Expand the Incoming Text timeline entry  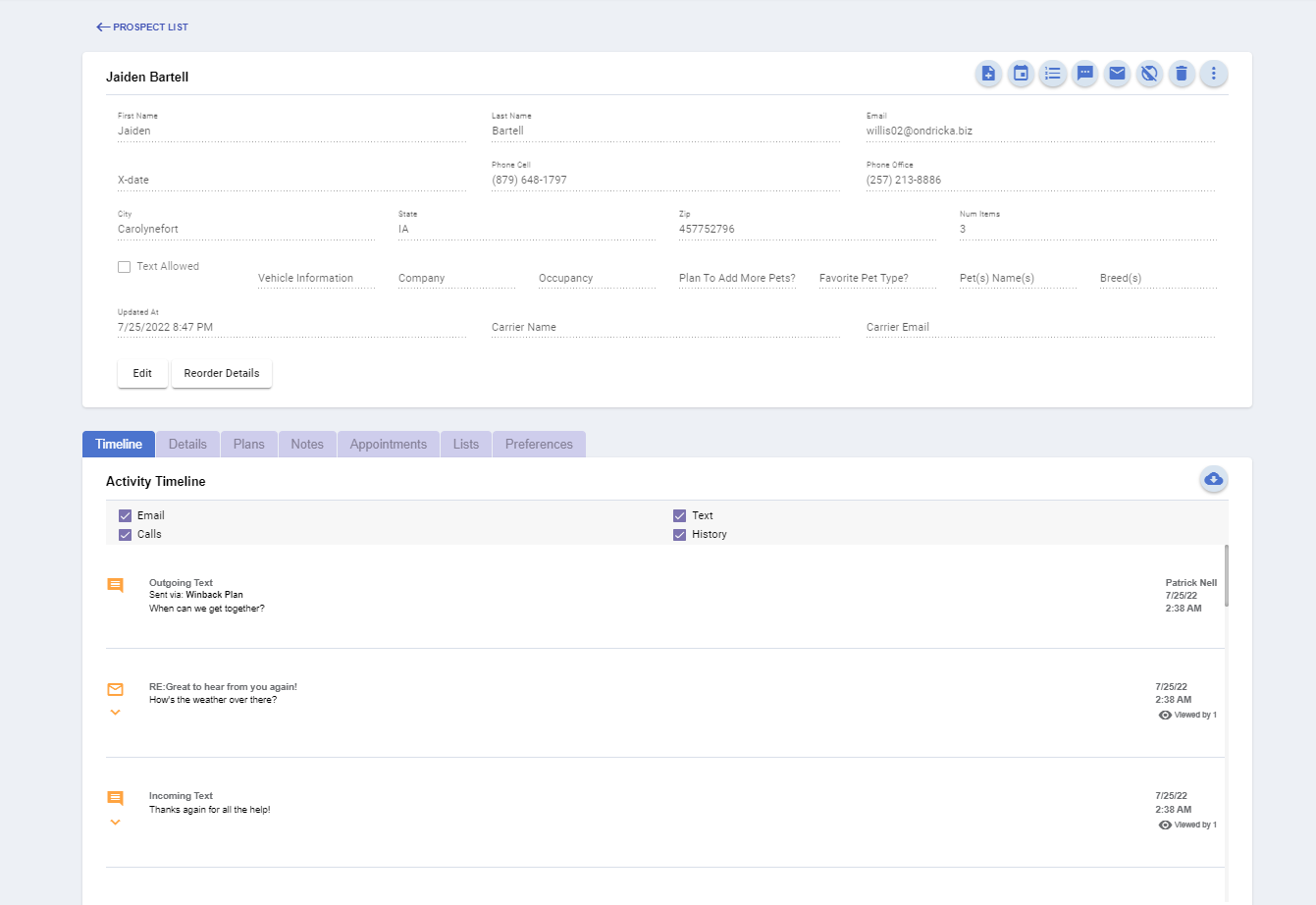coord(115,823)
